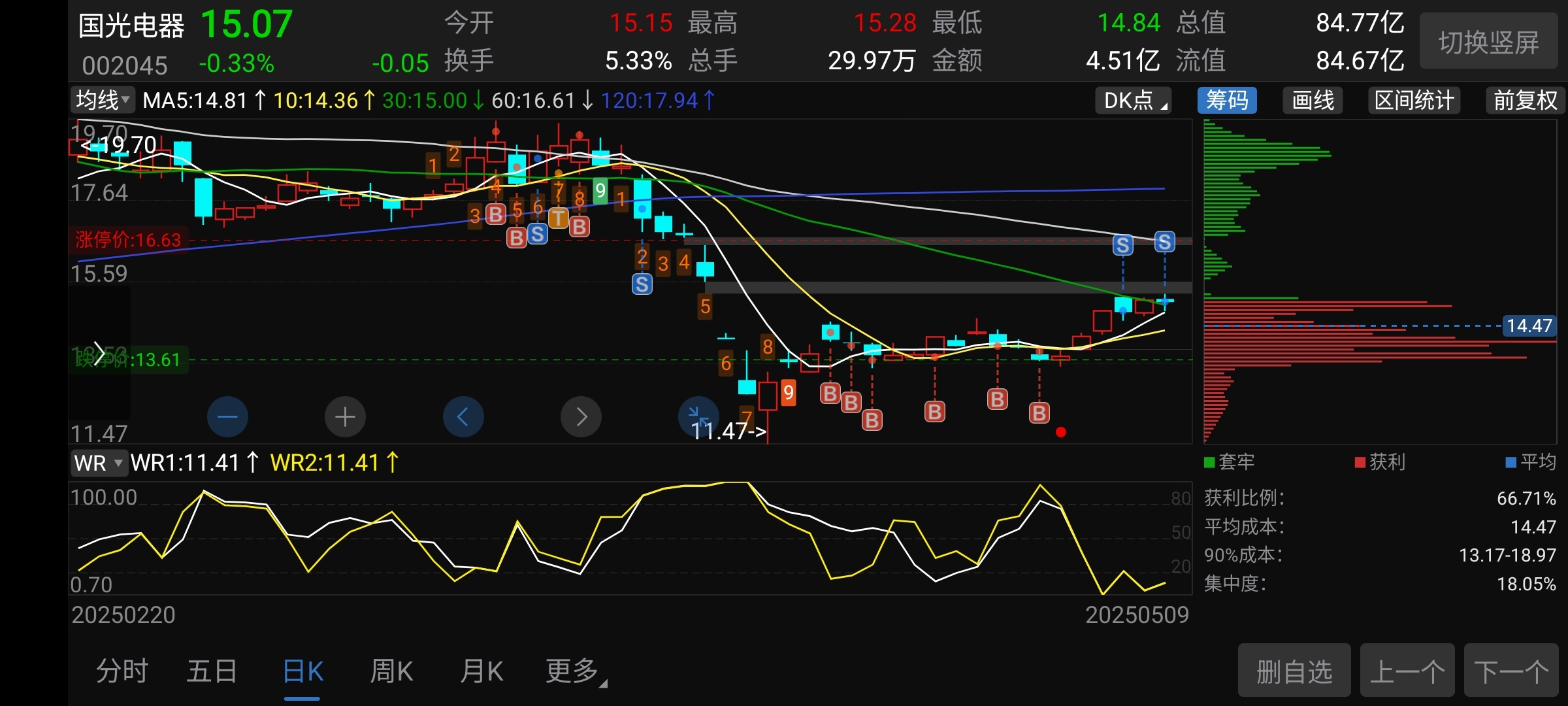Screen dimensions: 1568x706
Task: Click the 11.47 lowest price annotation
Action: click(x=728, y=431)
